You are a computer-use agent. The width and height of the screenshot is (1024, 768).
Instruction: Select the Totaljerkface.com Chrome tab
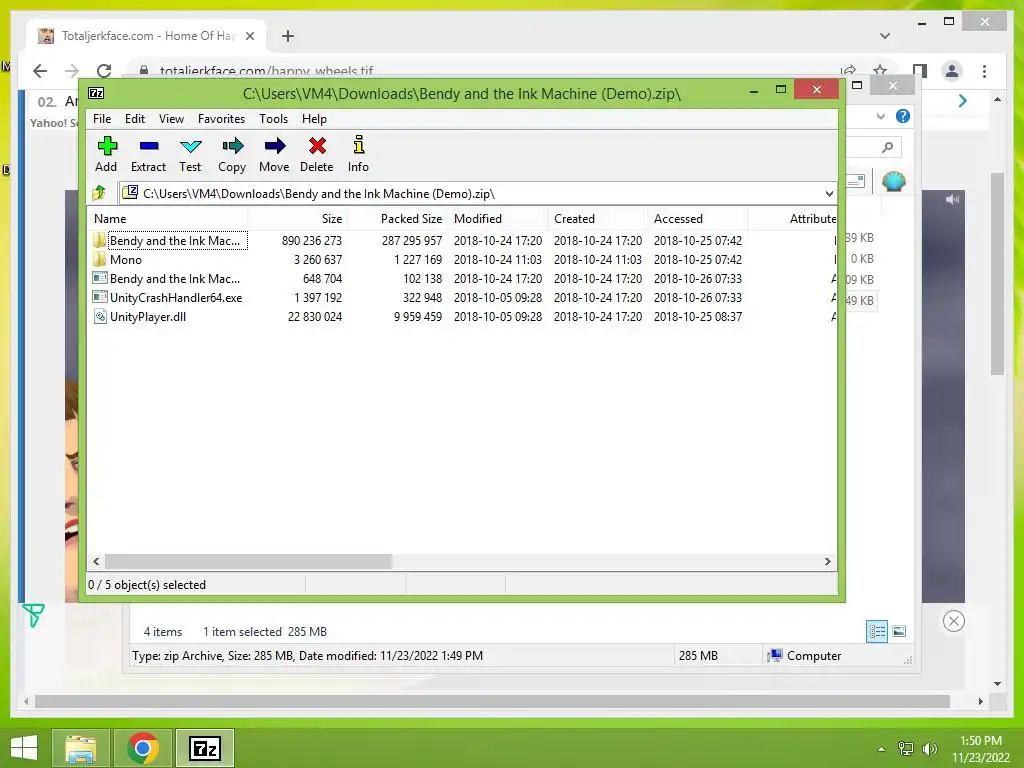[146, 36]
